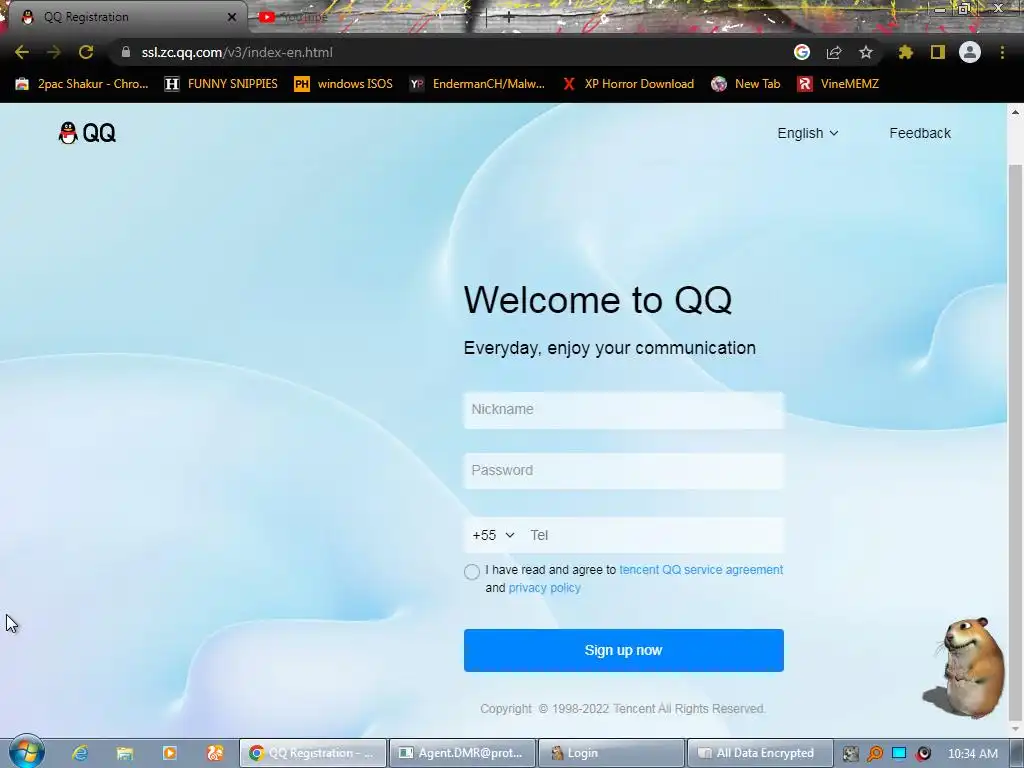
Task: Open the Chrome side panel
Action: [x=938, y=52]
